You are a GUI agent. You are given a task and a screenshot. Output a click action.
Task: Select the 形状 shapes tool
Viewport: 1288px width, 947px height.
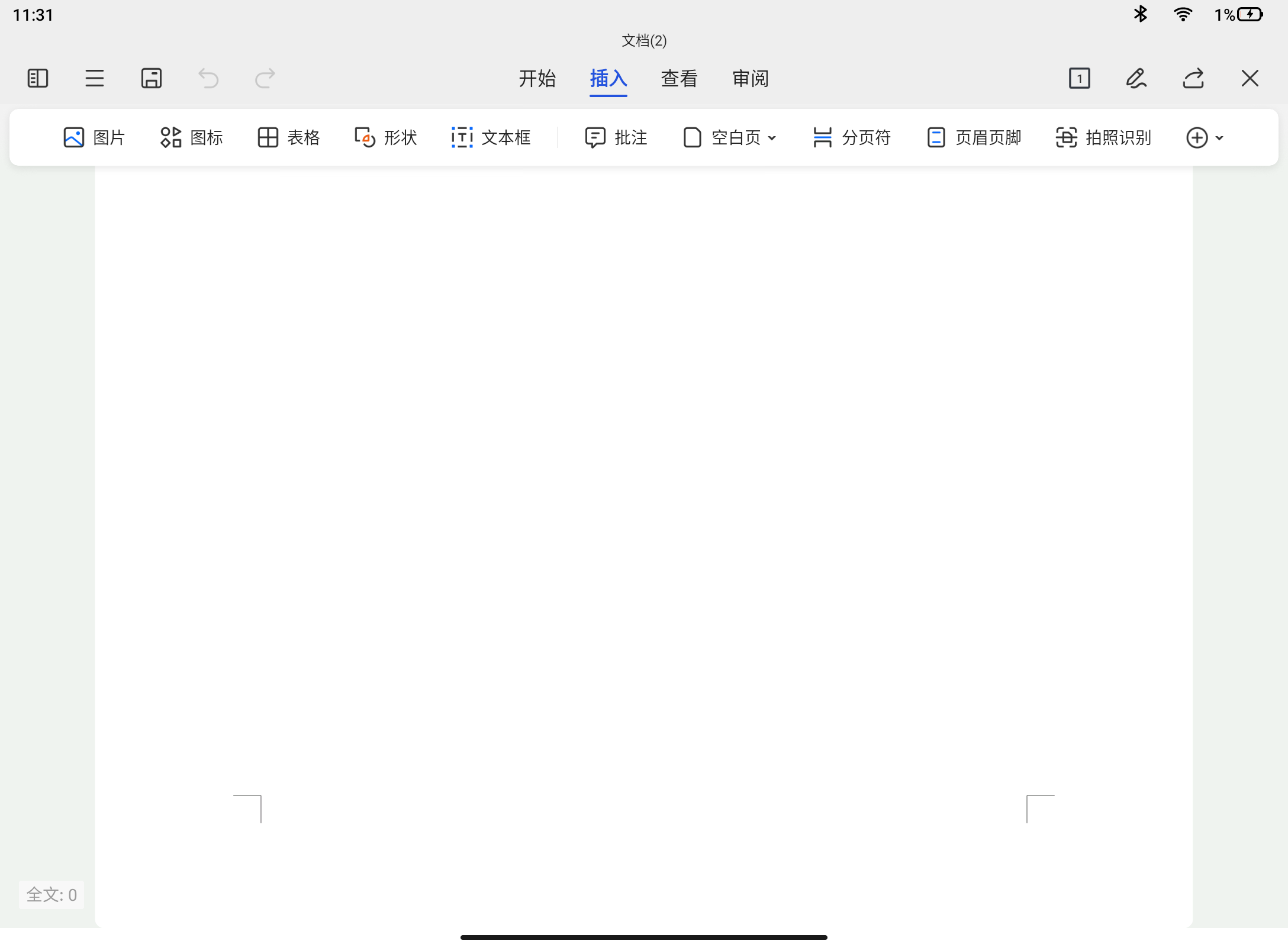click(385, 137)
